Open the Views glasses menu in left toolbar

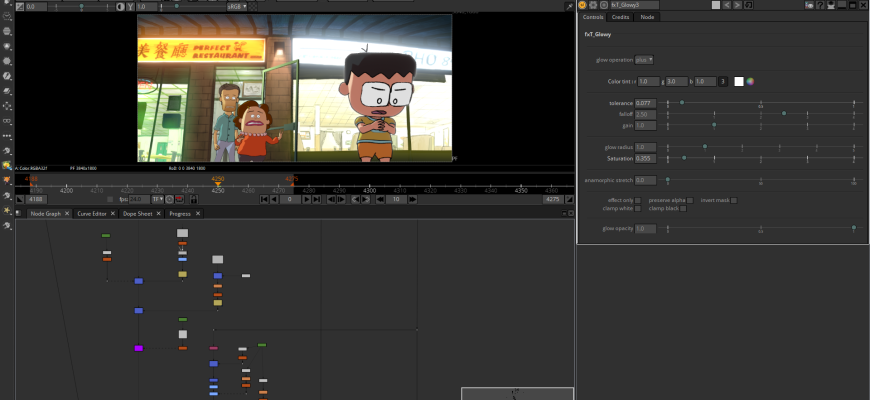[8, 121]
